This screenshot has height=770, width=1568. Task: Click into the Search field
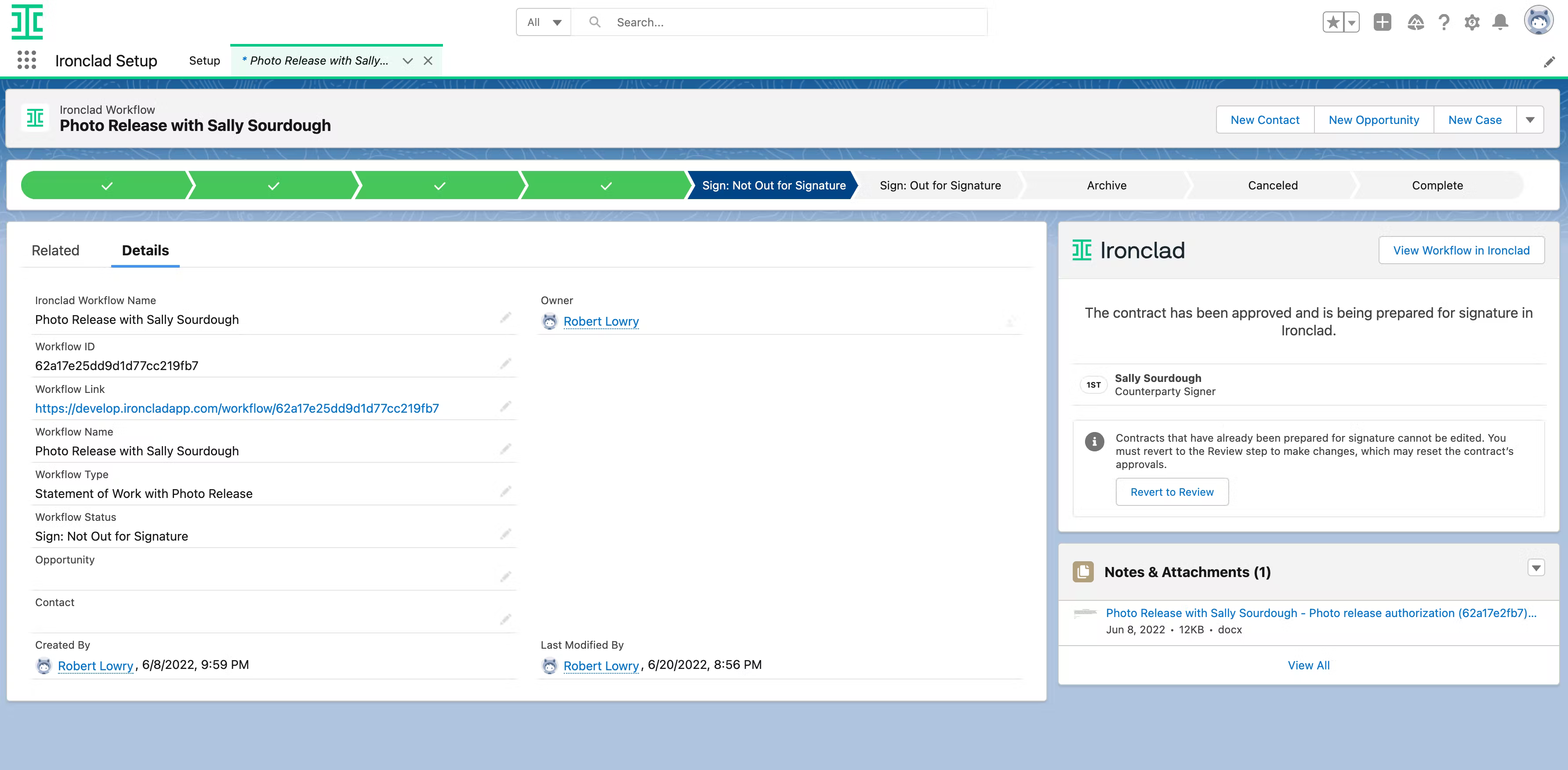pos(779,22)
